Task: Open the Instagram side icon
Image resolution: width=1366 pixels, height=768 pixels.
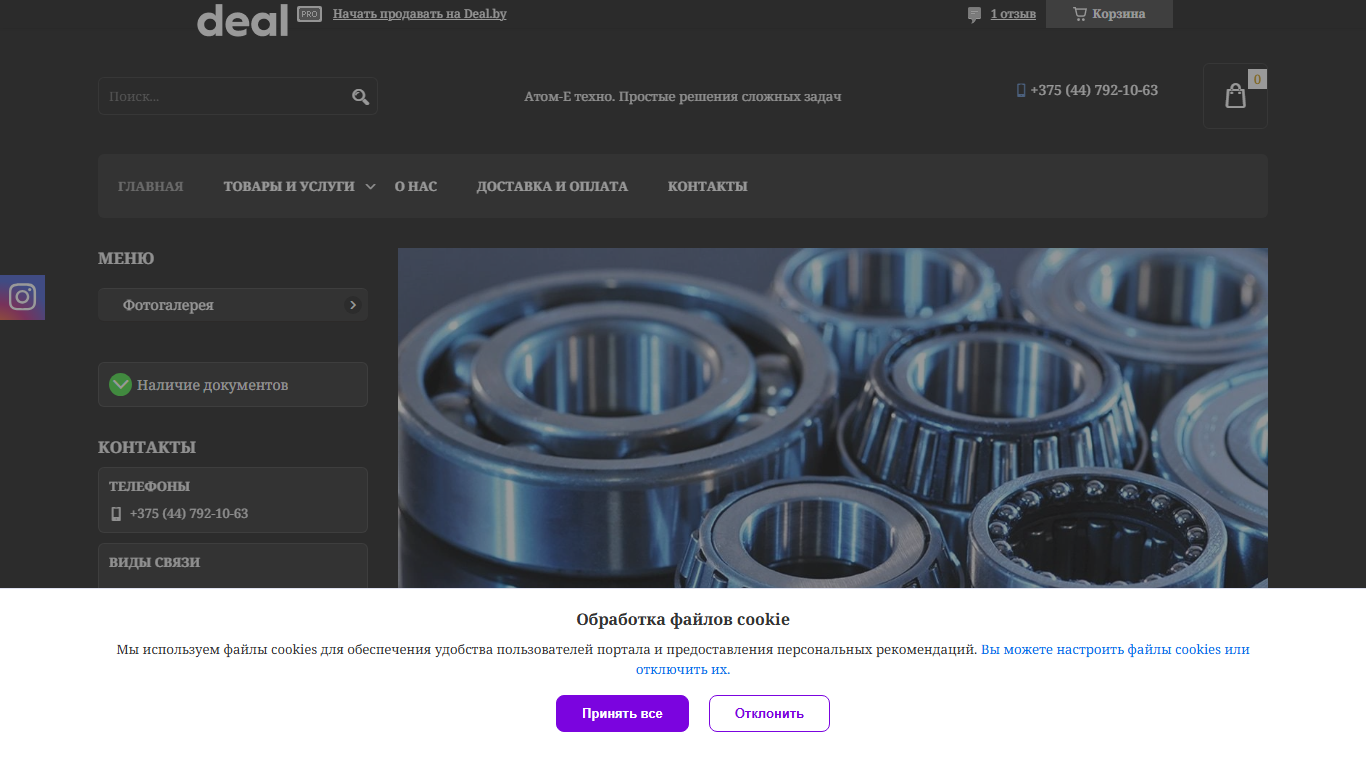Action: coord(22,297)
